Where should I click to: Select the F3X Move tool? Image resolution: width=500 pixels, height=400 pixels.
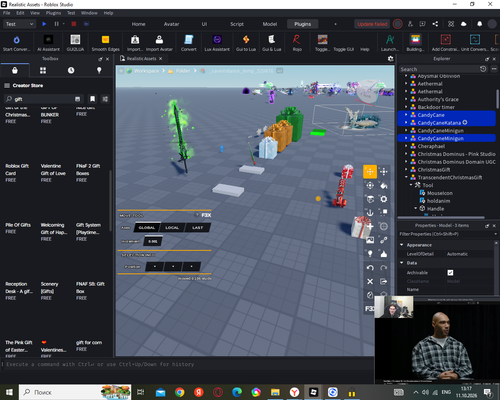(370, 172)
